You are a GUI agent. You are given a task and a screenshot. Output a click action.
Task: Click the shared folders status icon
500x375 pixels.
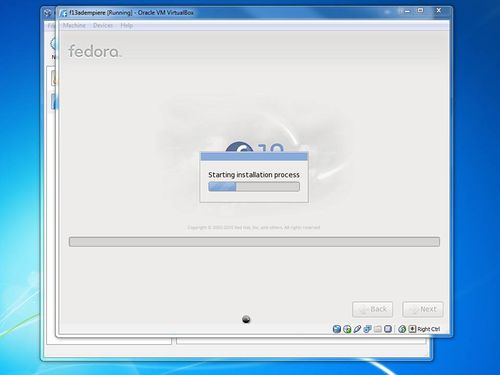point(378,329)
